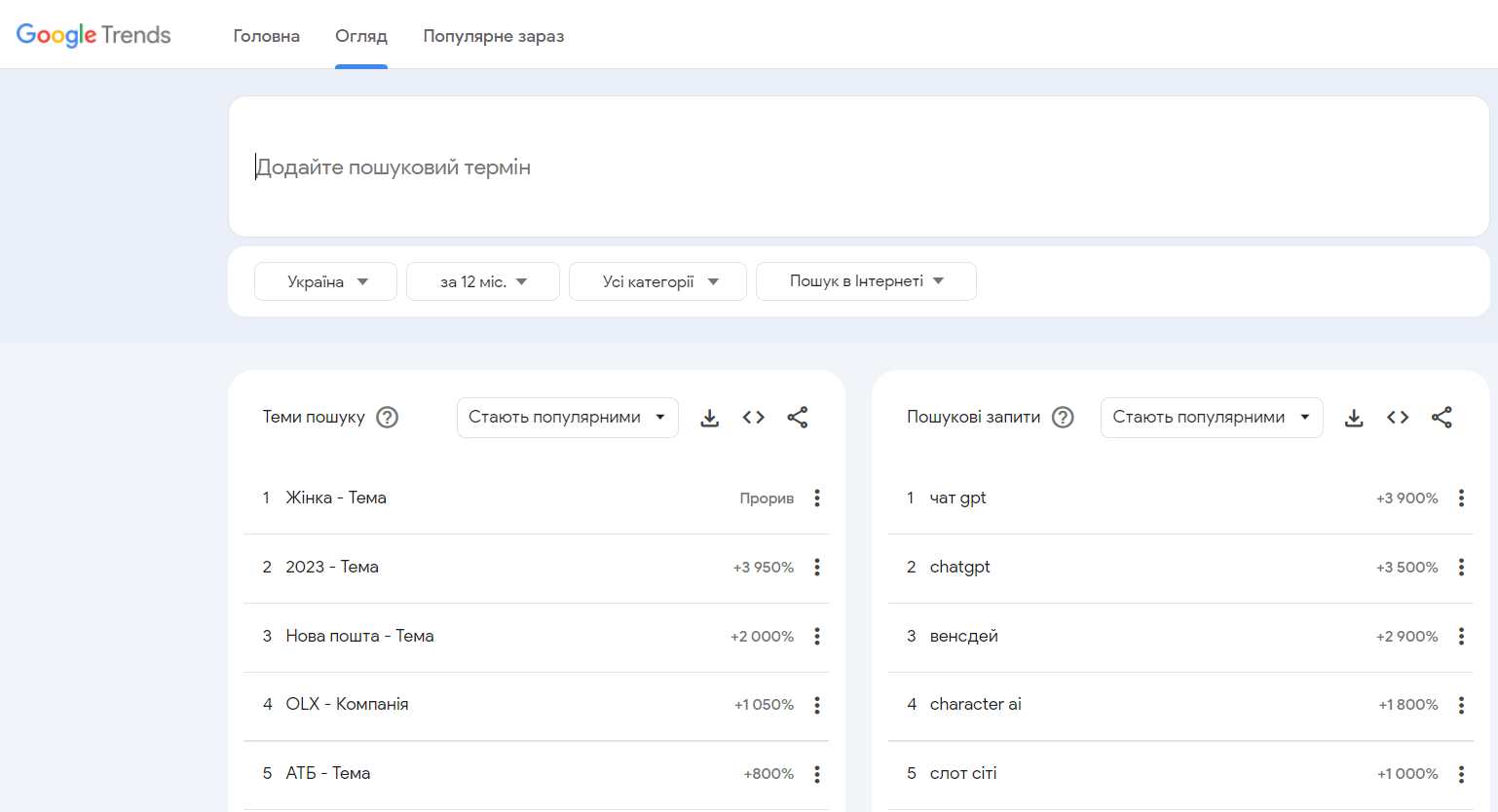1498x812 pixels.
Task: Select the 'Нова пошта - Тема' entry
Action: click(359, 636)
